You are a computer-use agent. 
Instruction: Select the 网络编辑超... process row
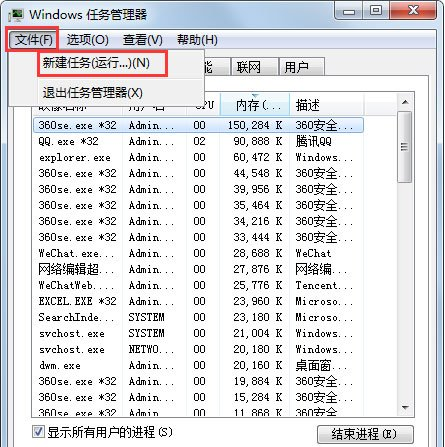point(198,269)
